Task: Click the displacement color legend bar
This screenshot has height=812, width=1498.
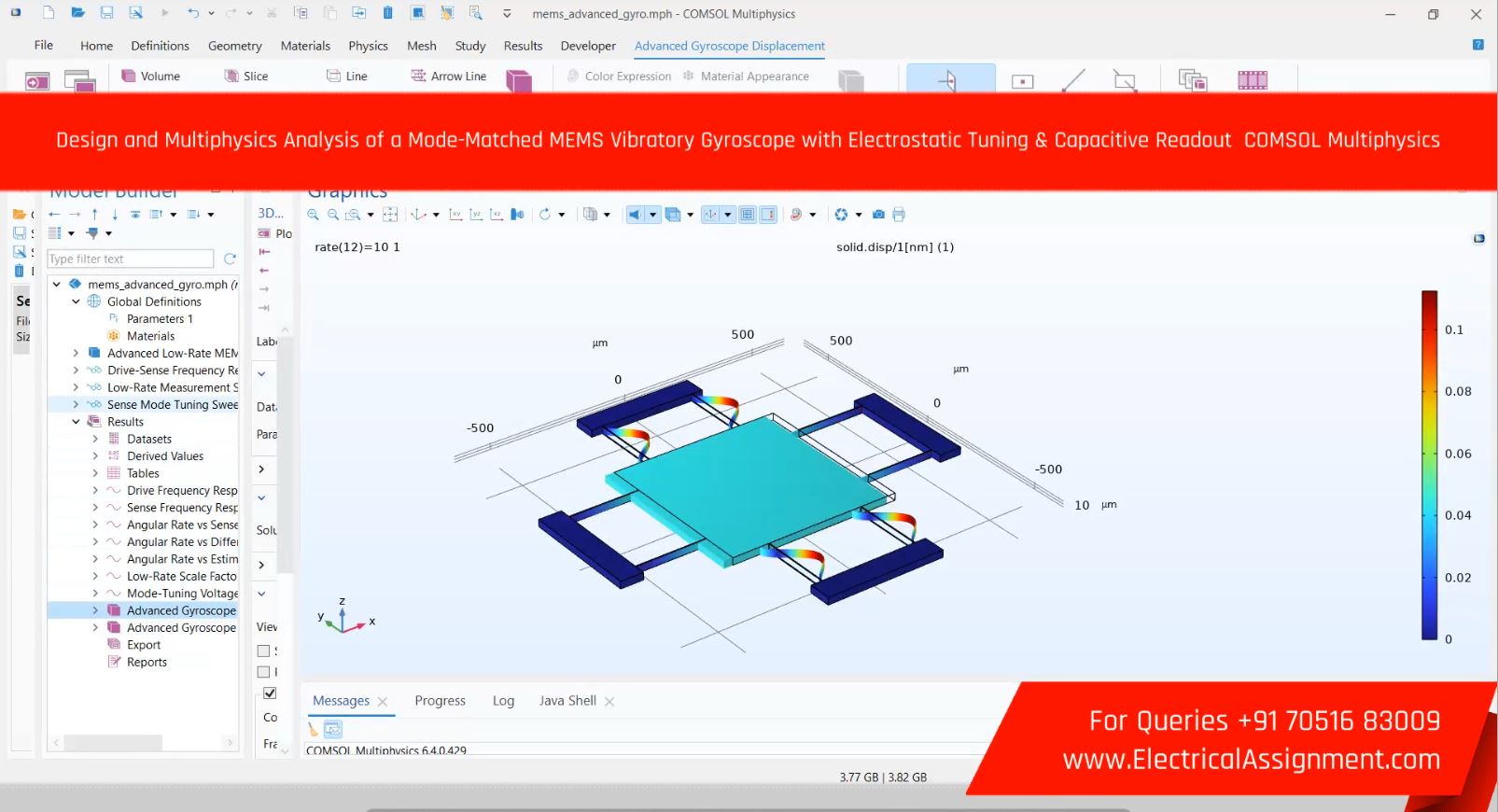Action: (1430, 465)
